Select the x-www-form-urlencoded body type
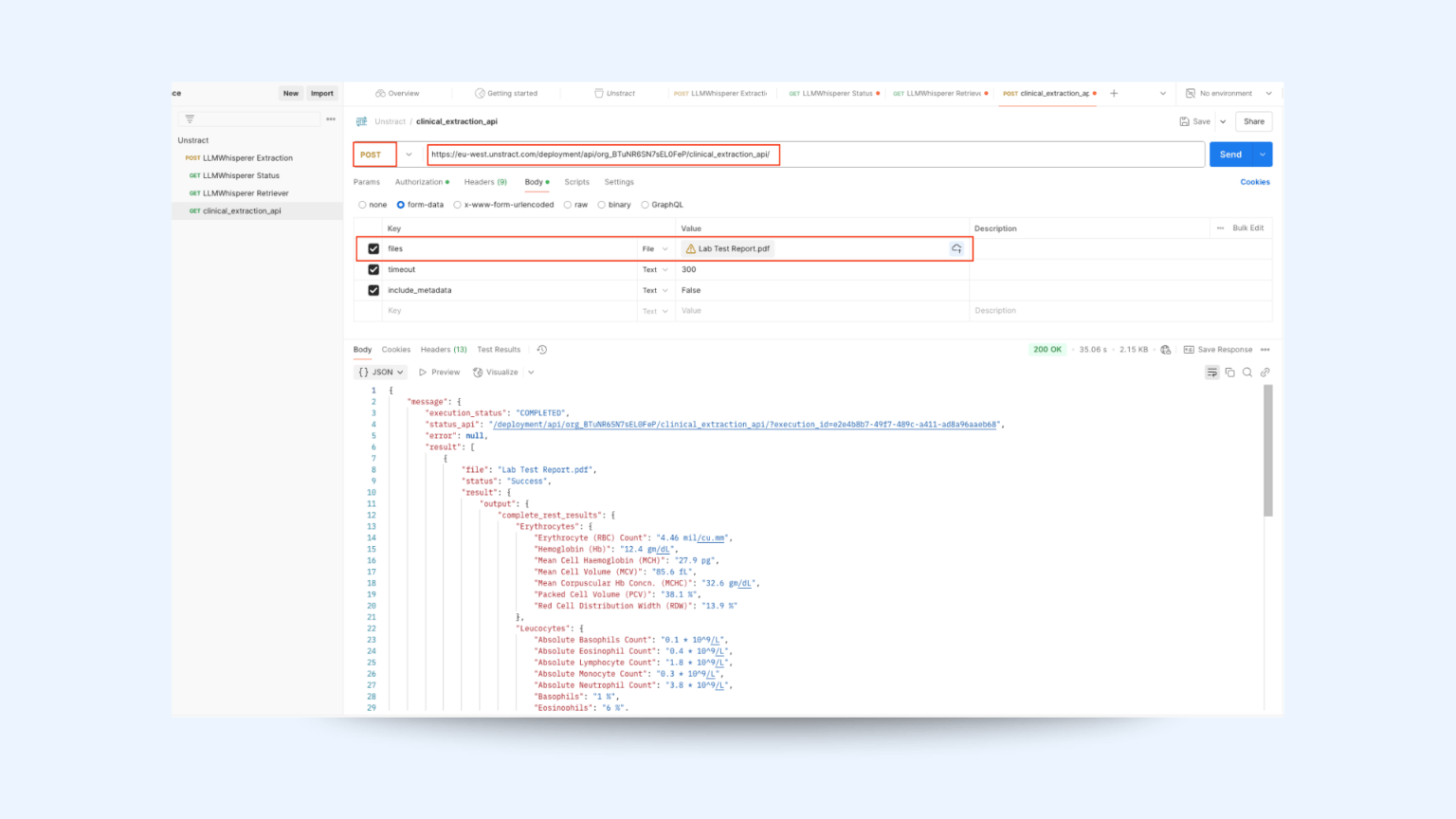This screenshot has height=819, width=1456. click(x=458, y=204)
